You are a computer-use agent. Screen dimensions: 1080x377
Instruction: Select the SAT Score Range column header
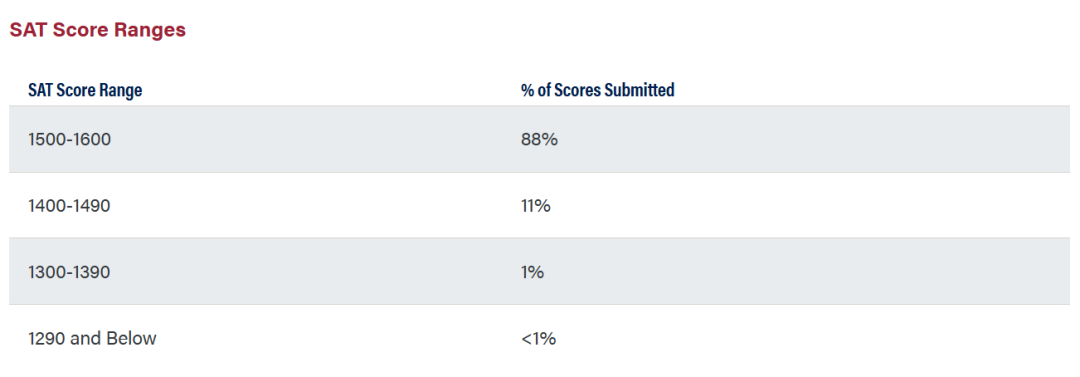coord(85,90)
